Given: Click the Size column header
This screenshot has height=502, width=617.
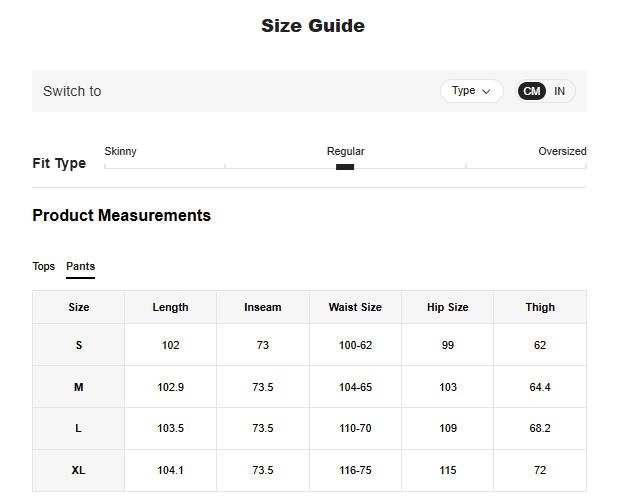Looking at the screenshot, I should [79, 307].
